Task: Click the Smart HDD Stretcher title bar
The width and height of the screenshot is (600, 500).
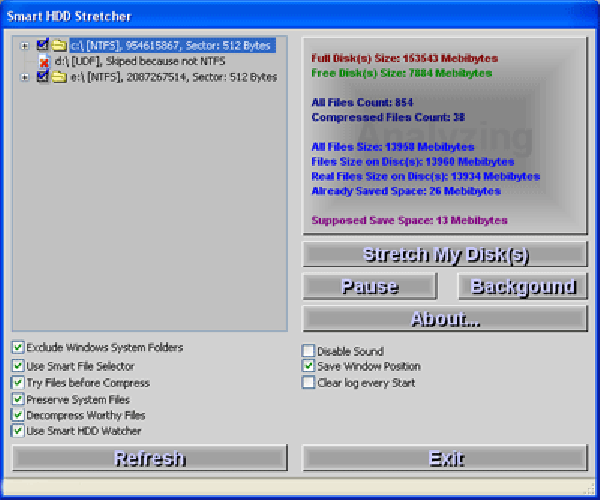Action: pos(300,16)
